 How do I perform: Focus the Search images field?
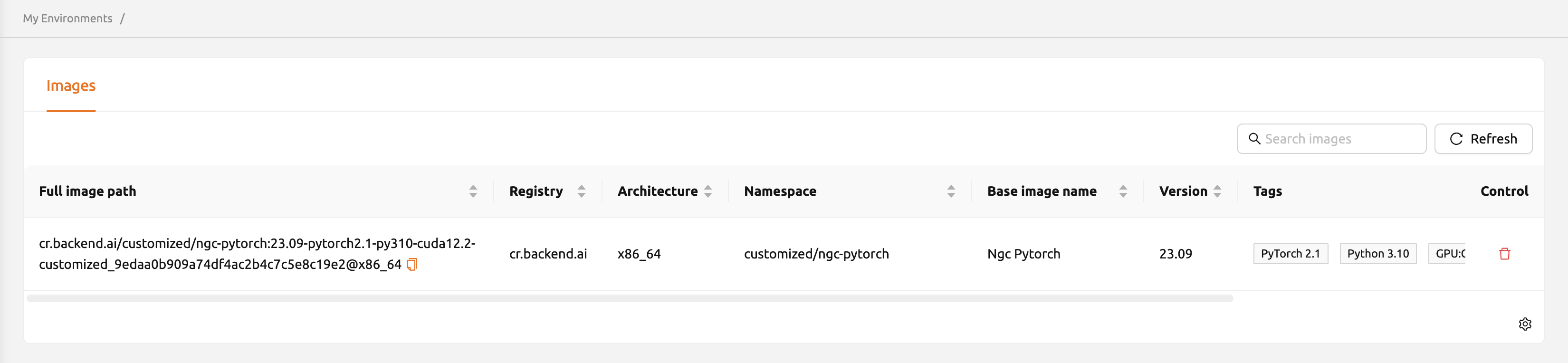tap(1331, 139)
